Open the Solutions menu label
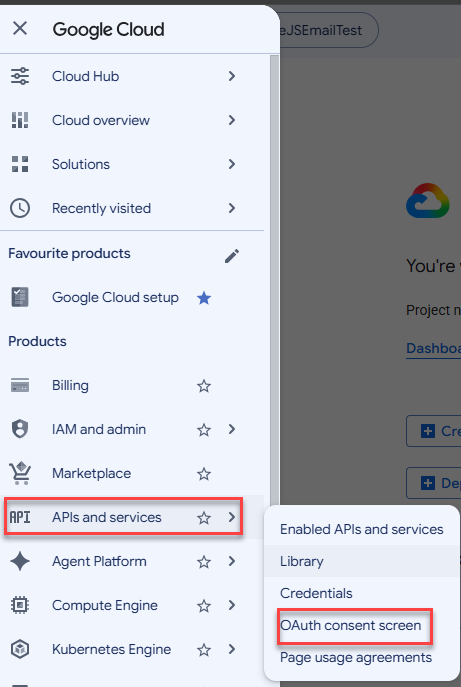 [x=81, y=164]
